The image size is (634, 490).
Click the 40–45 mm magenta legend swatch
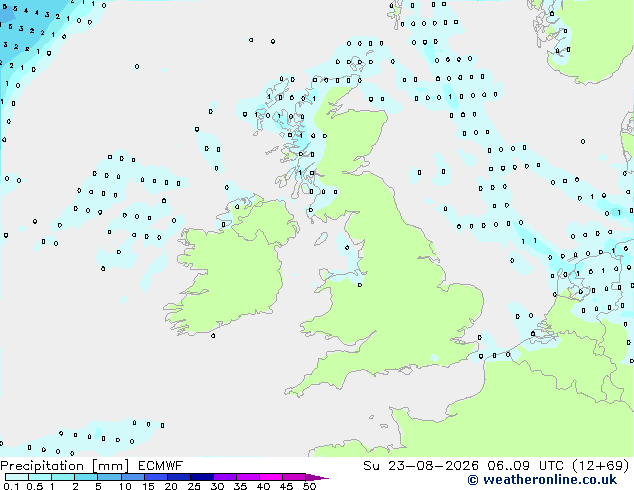coord(271,477)
